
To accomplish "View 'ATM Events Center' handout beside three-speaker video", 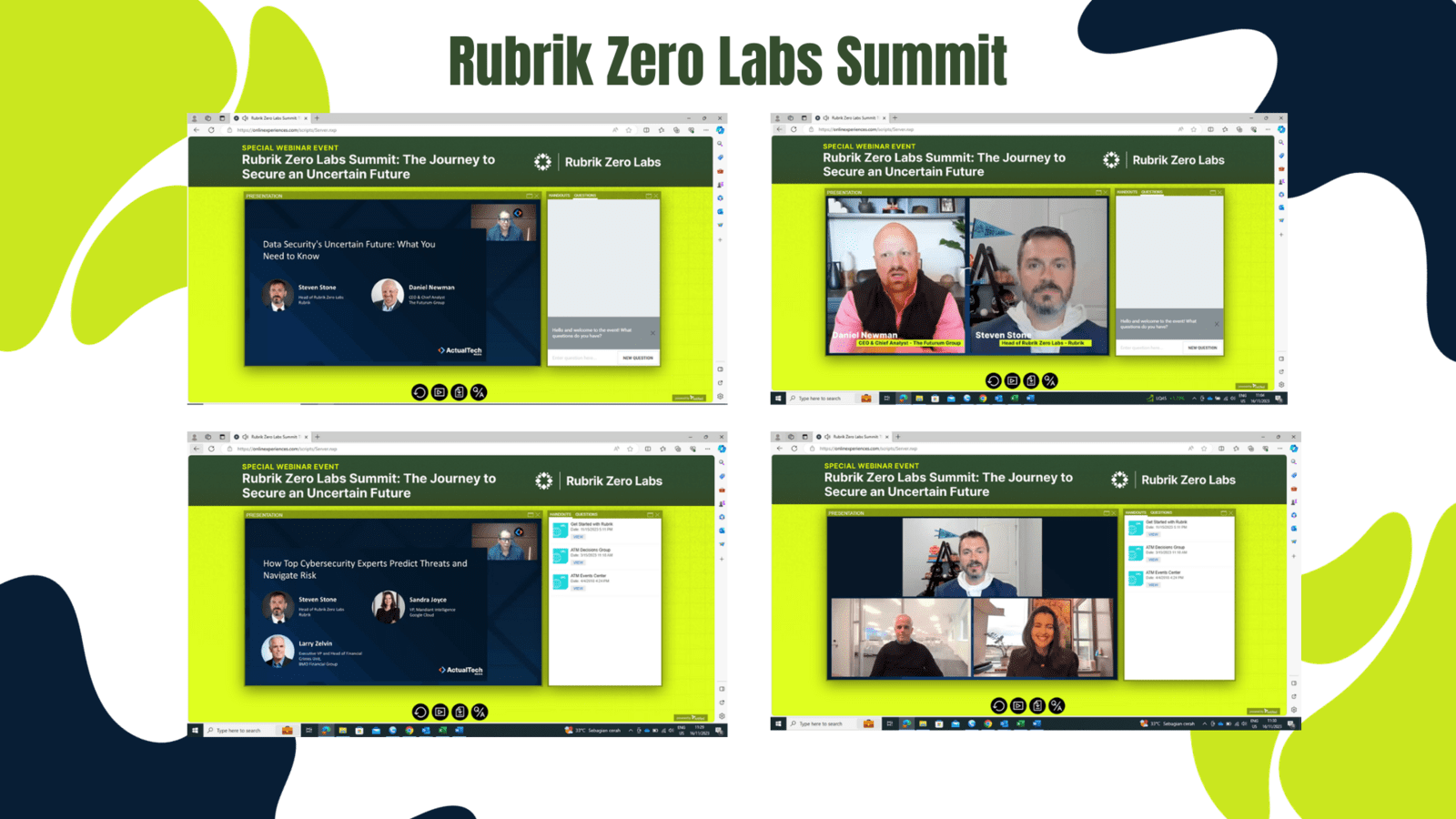I will pyautogui.click(x=1153, y=584).
